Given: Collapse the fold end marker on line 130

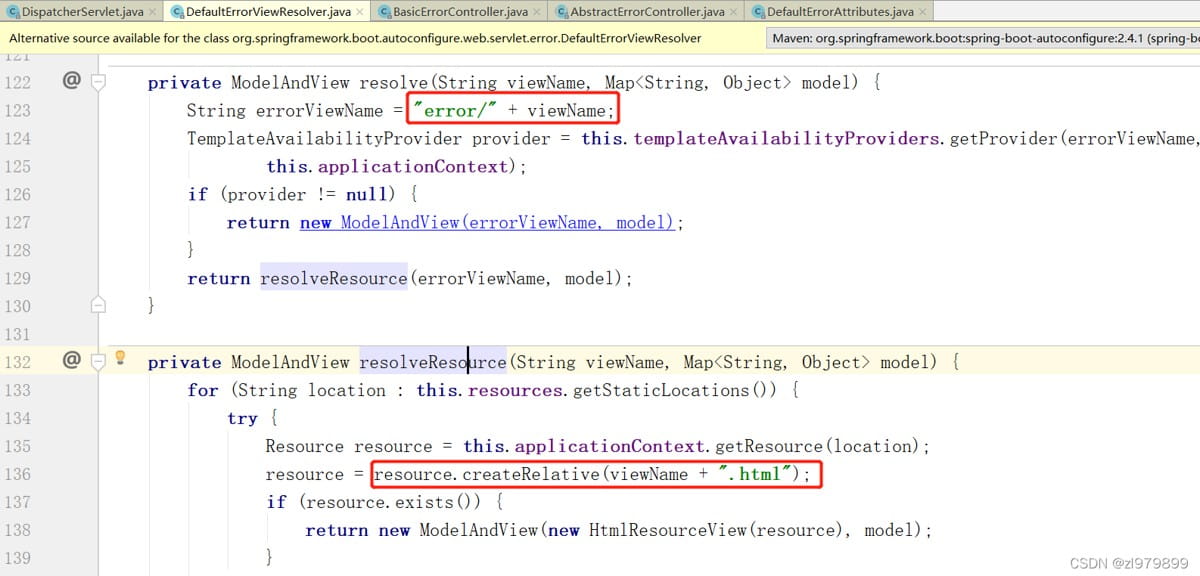Looking at the screenshot, I should 98,303.
